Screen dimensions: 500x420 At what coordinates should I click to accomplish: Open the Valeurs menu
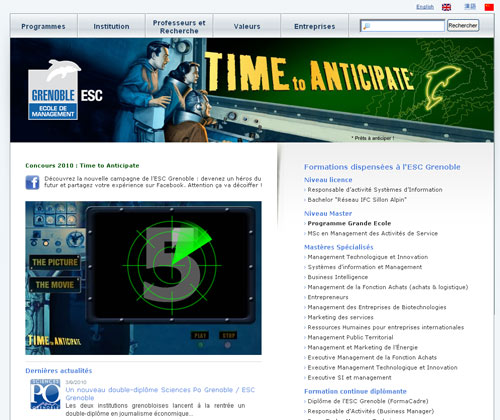coord(247,26)
